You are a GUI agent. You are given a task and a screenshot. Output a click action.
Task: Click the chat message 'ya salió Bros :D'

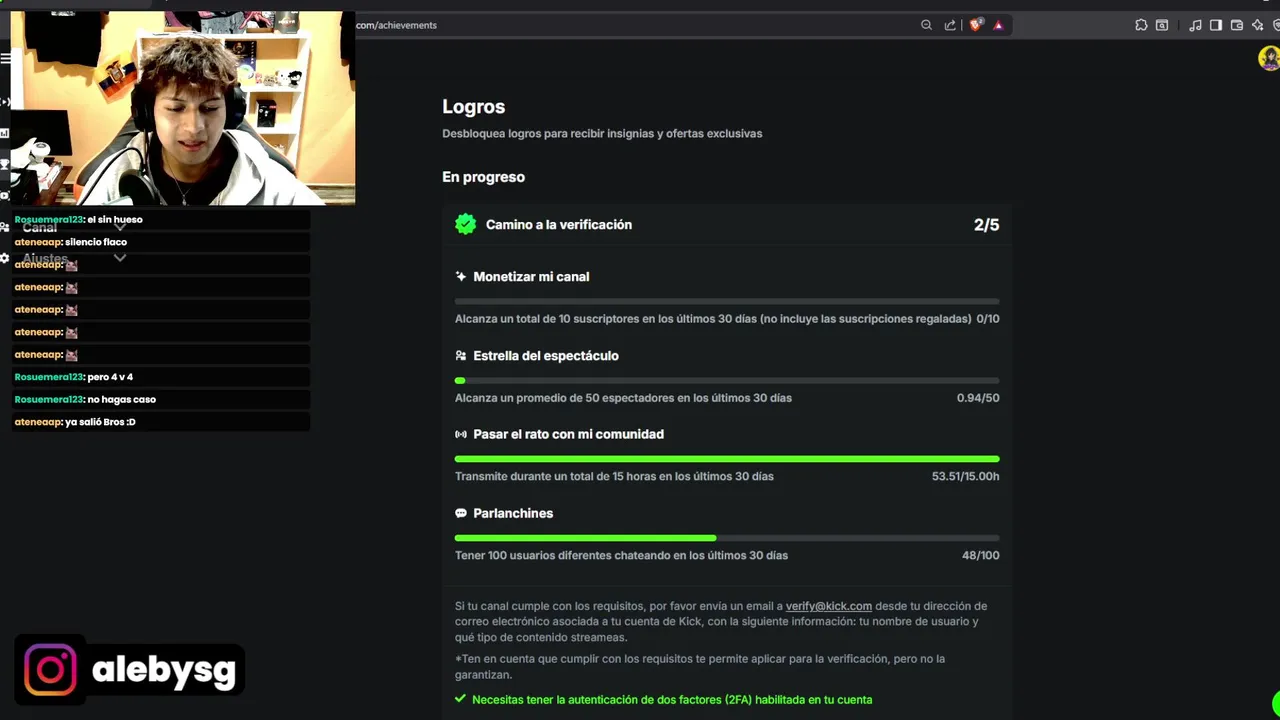(x=100, y=422)
